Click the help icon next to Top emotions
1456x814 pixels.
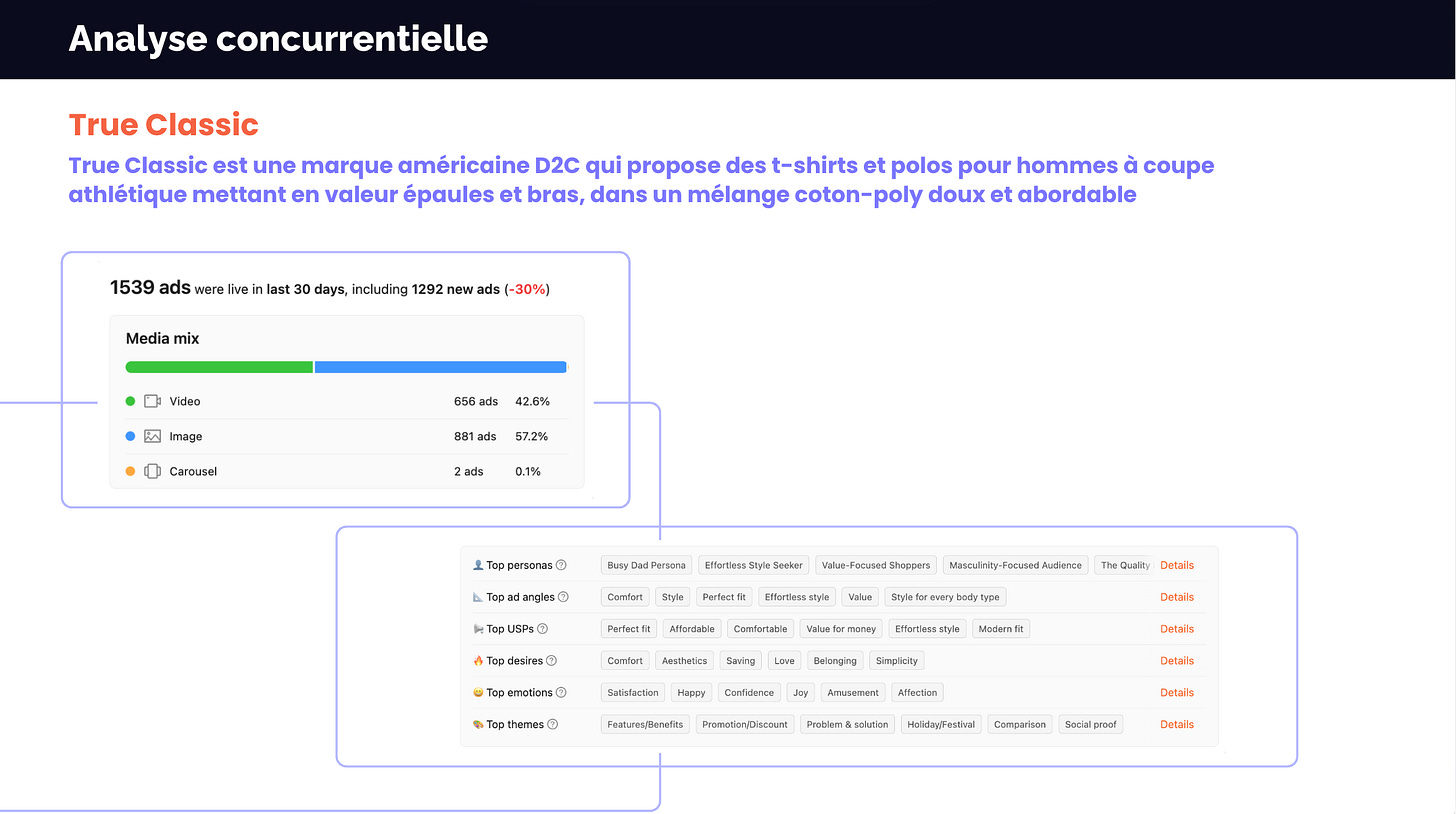(x=561, y=693)
